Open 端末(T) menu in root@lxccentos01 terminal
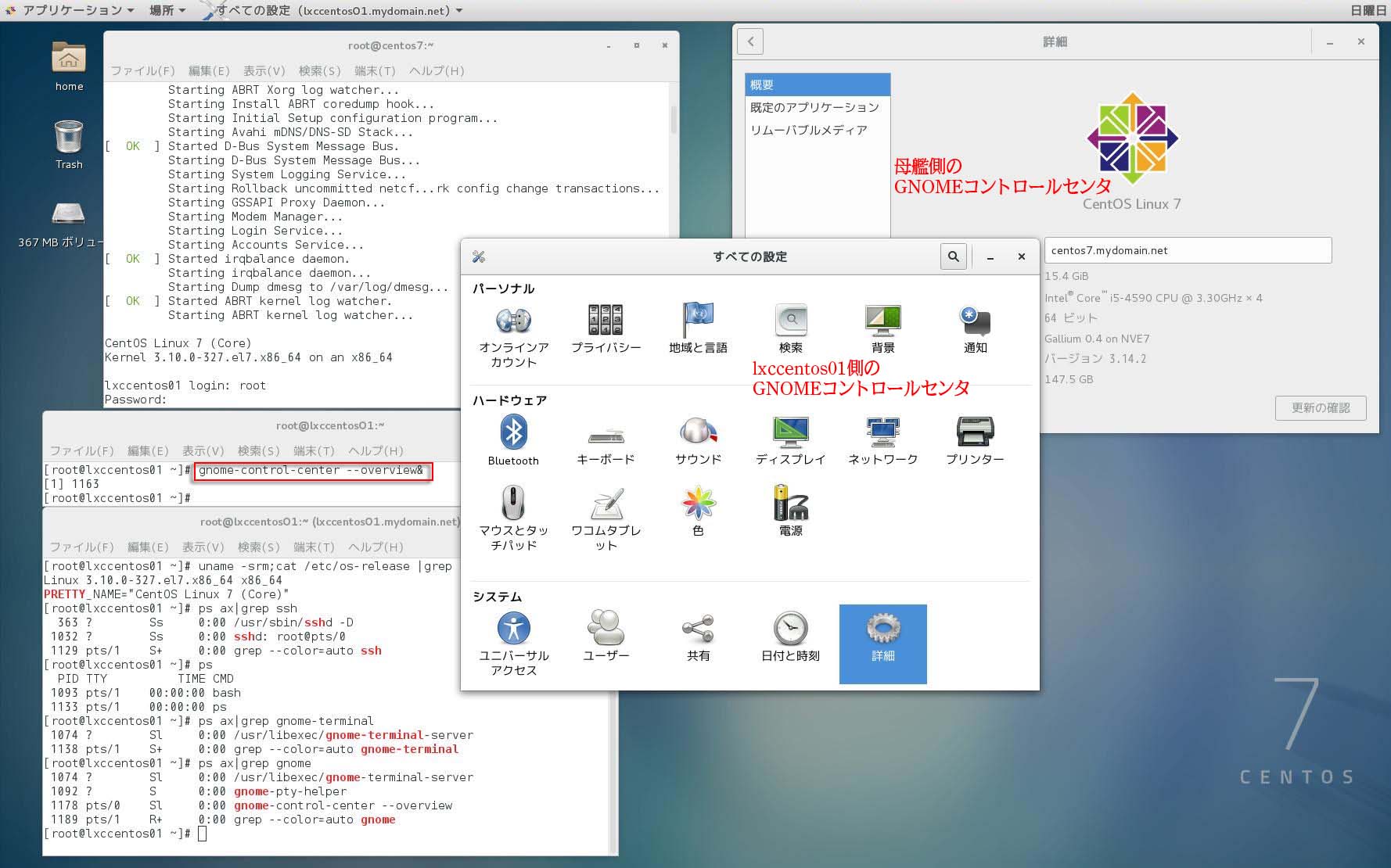 point(314,450)
